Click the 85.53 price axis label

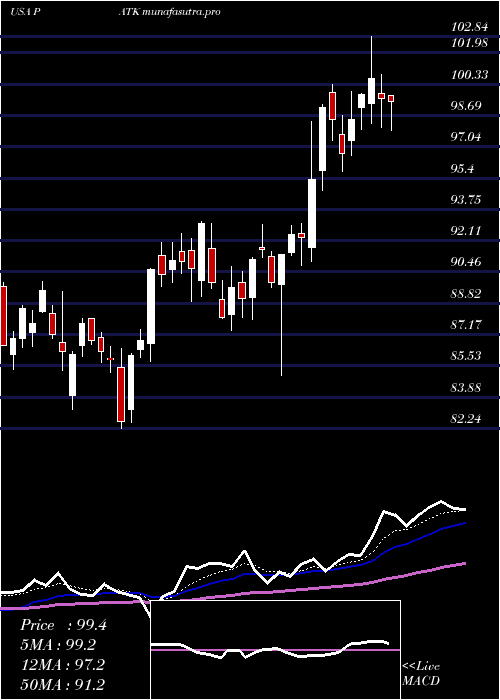[466, 356]
